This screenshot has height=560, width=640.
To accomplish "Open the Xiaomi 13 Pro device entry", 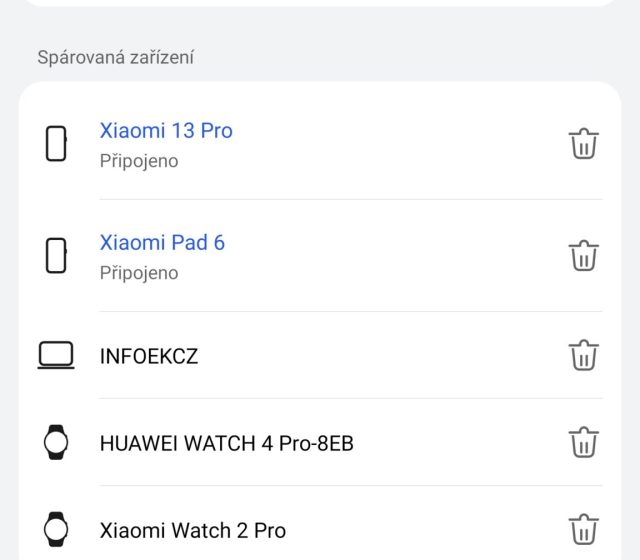I will coord(166,131).
